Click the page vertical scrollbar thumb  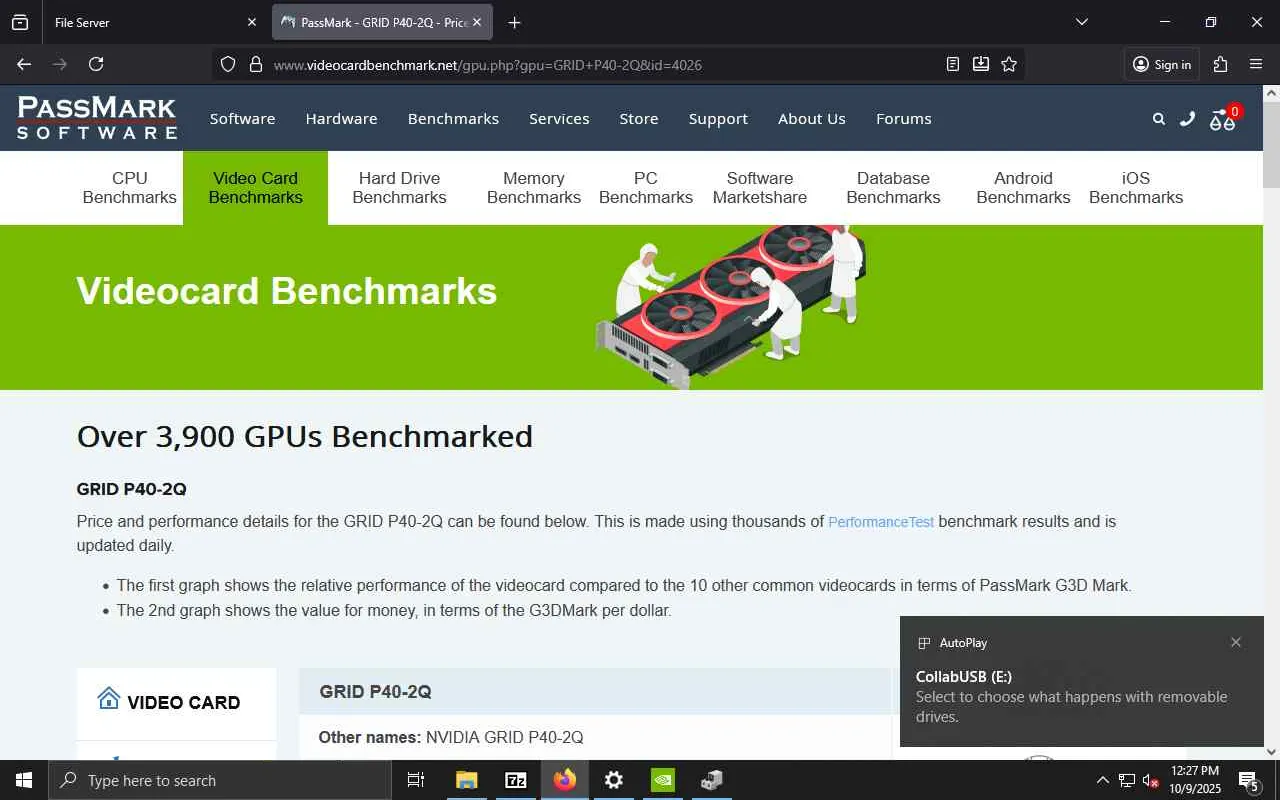(1271, 145)
